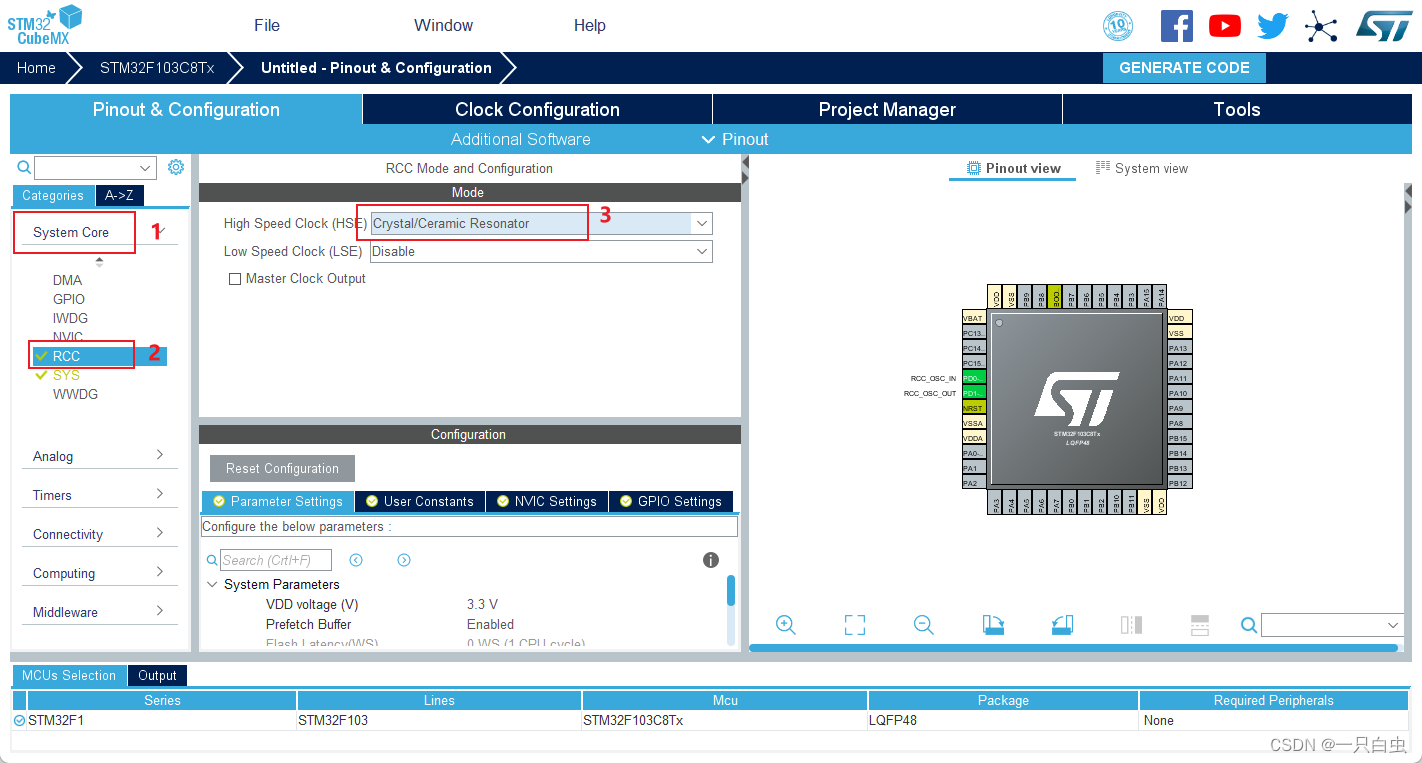Open the peripheral panel settings gear
Image resolution: width=1422 pixels, height=763 pixels.
[x=176, y=167]
